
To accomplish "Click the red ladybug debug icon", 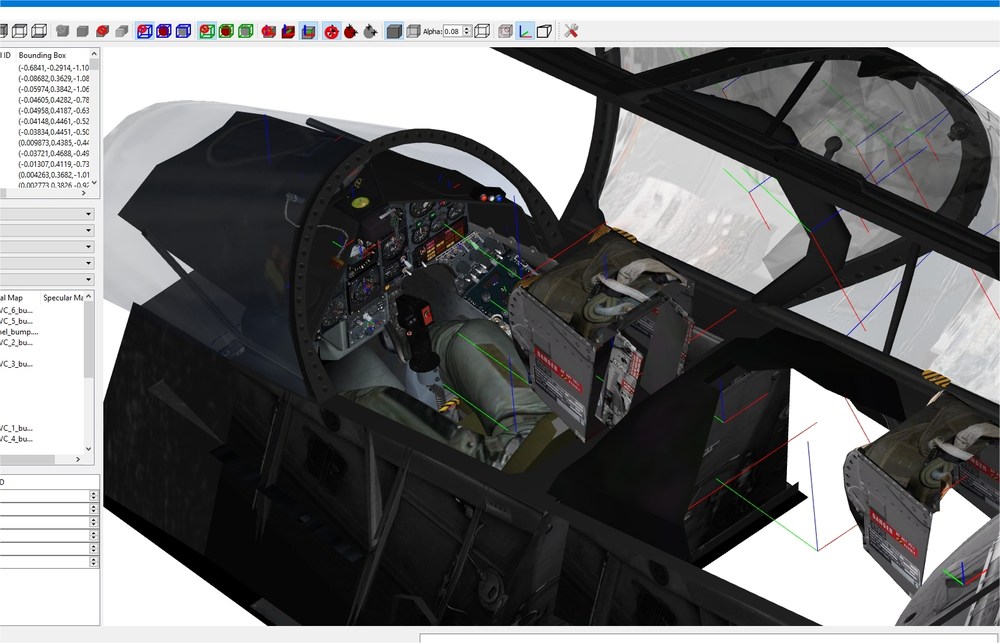I will [350, 31].
